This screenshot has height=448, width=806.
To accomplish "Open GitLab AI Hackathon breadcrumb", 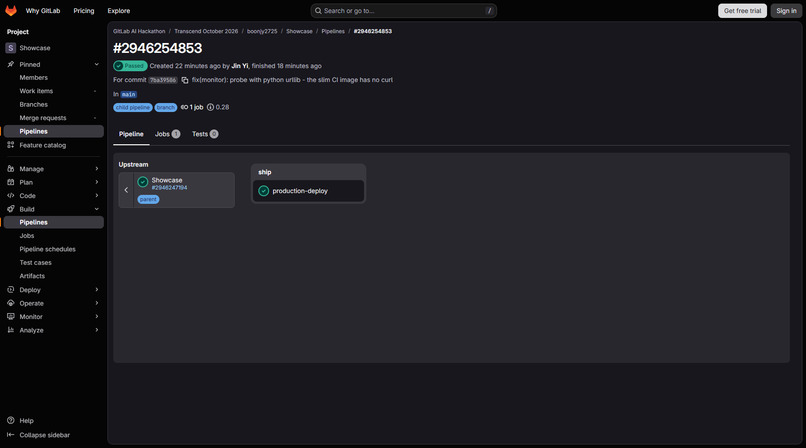I will [139, 31].
